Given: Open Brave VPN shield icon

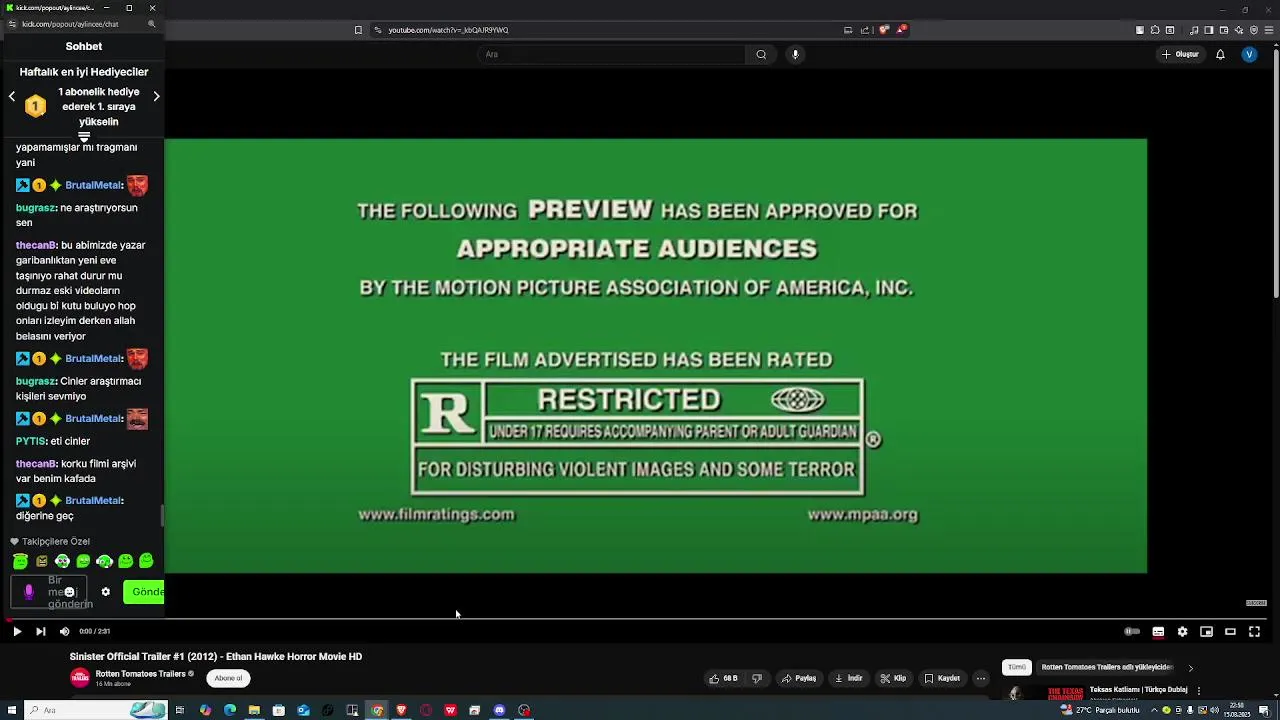Looking at the screenshot, I should [1254, 30].
